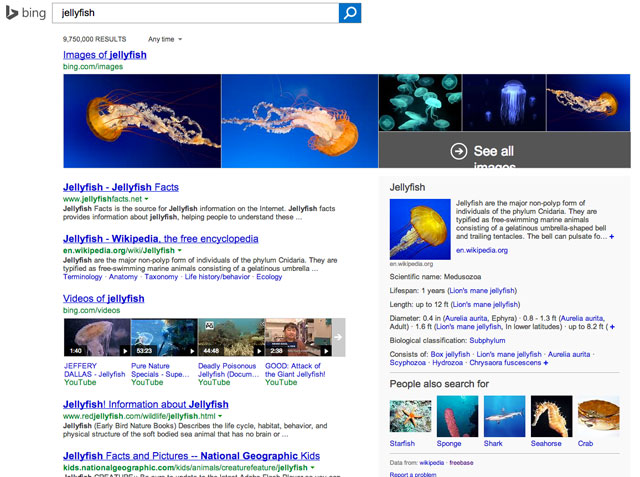Expand the jellyfish description plus sign
This screenshot has height=477, width=640.
point(611,237)
